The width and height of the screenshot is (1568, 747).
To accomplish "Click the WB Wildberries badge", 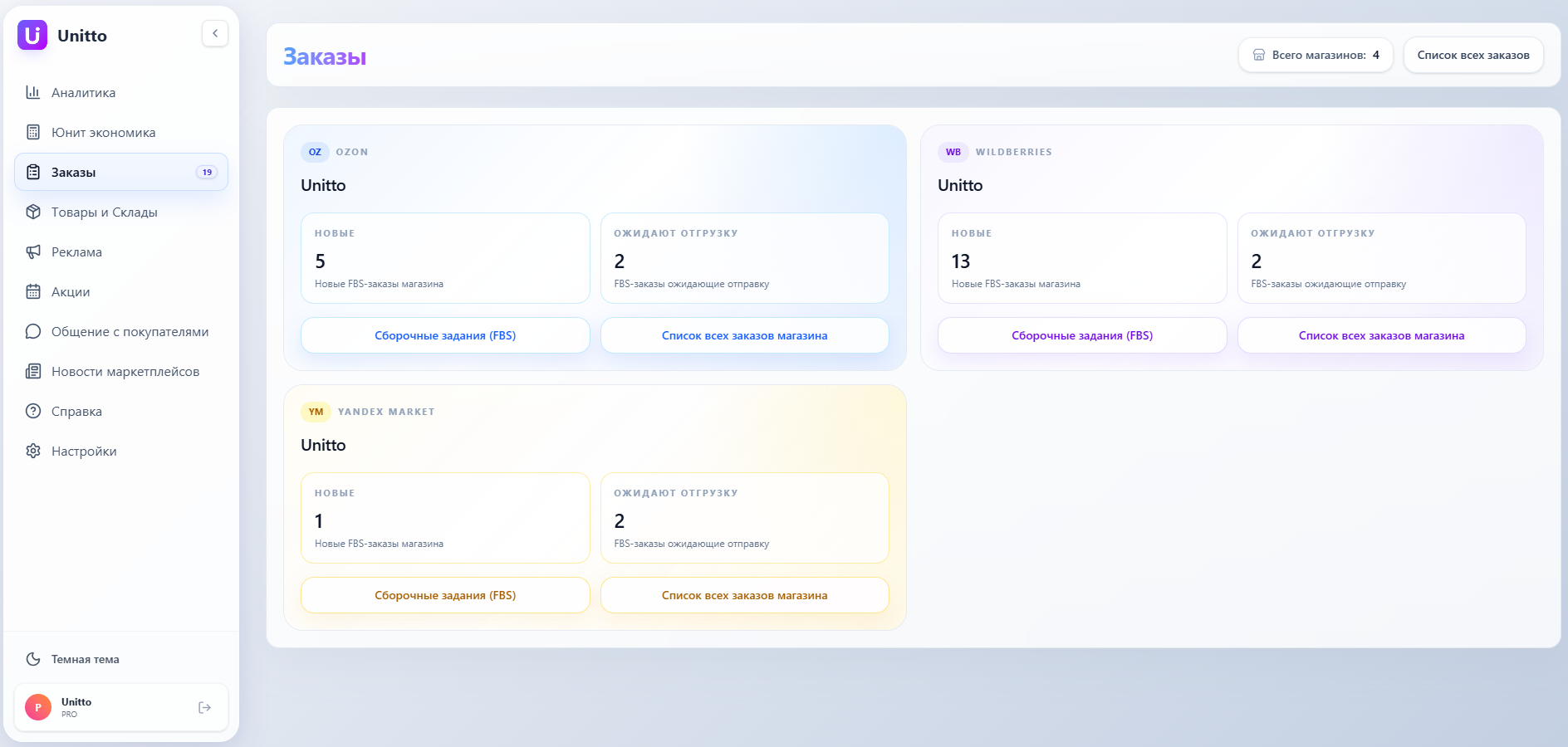I will pyautogui.click(x=953, y=152).
